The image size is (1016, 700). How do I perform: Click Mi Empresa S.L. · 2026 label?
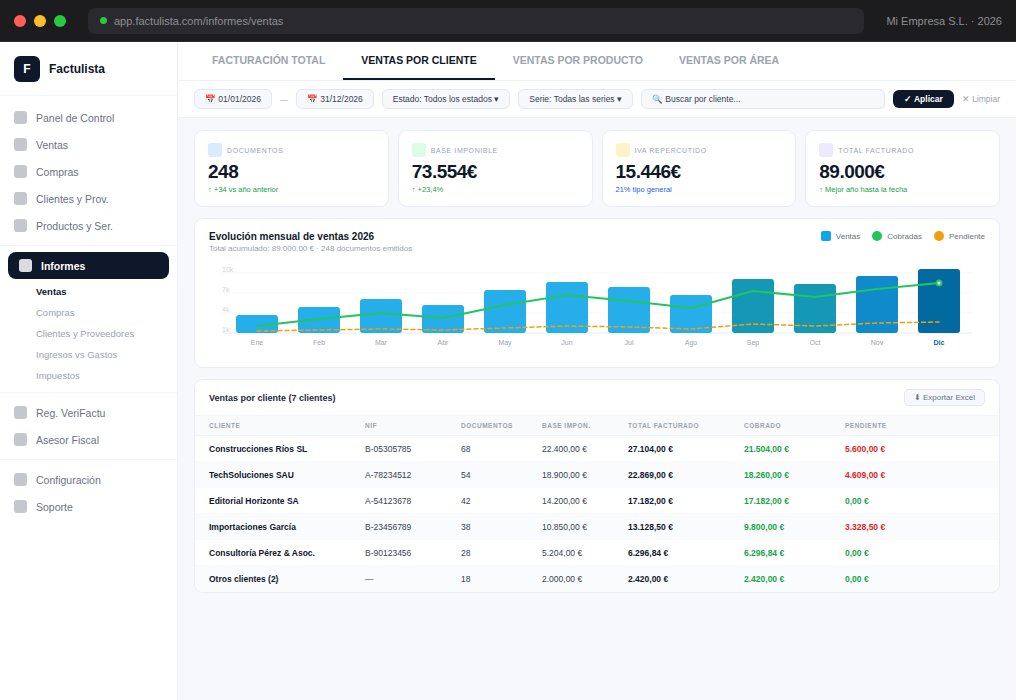point(943,21)
